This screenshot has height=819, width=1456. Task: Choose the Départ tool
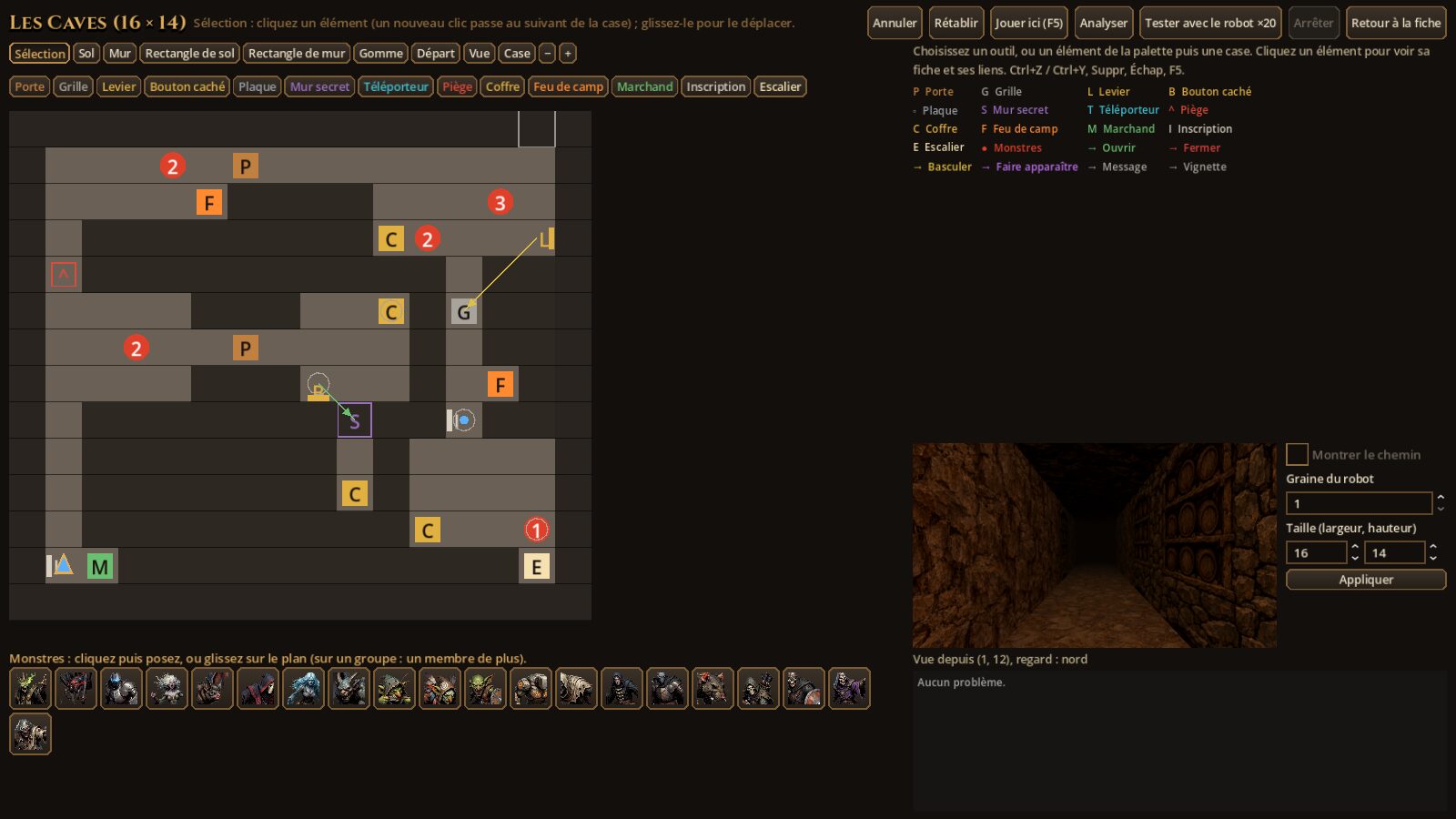[x=435, y=54]
